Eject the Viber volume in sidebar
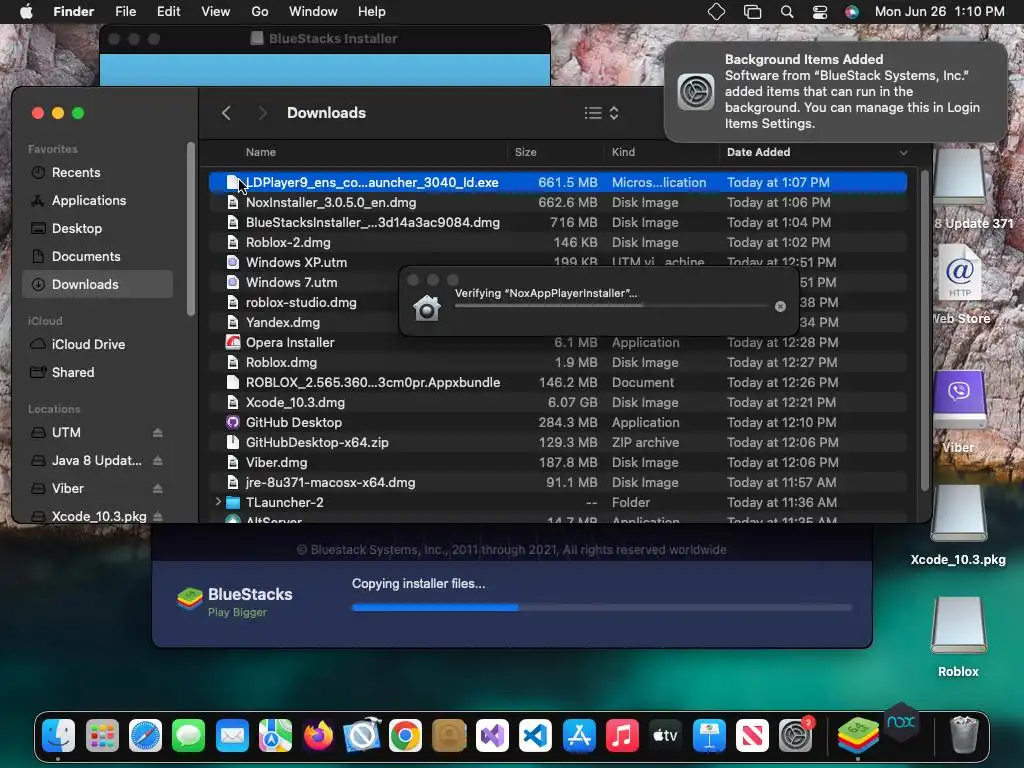 pos(157,488)
